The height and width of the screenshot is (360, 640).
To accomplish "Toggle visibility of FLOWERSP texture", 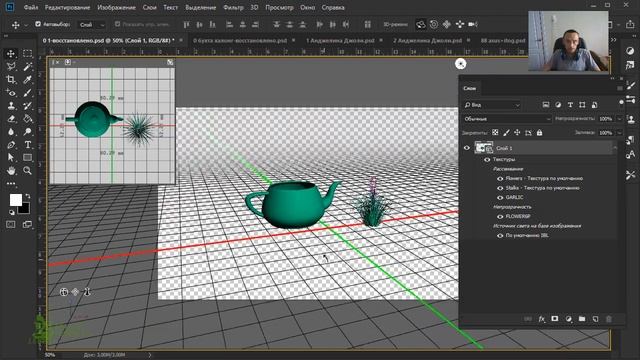I will click(x=500, y=216).
